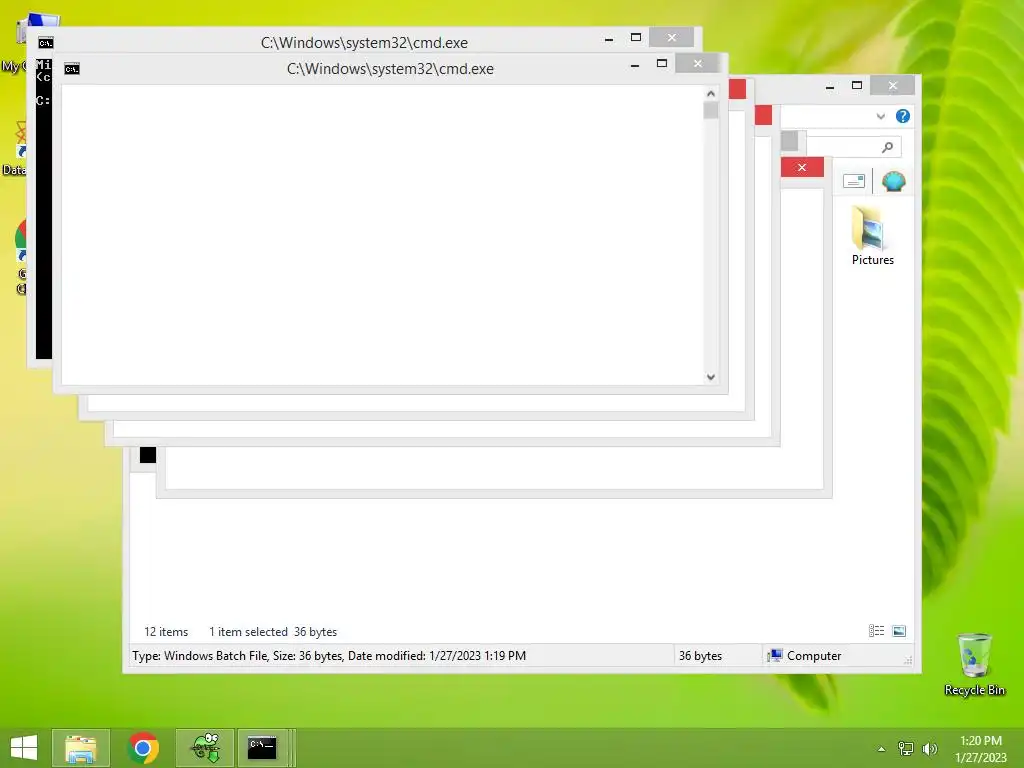Switch to details view in Explorer status bar
This screenshot has height=768, width=1024.
pyautogui.click(x=876, y=631)
